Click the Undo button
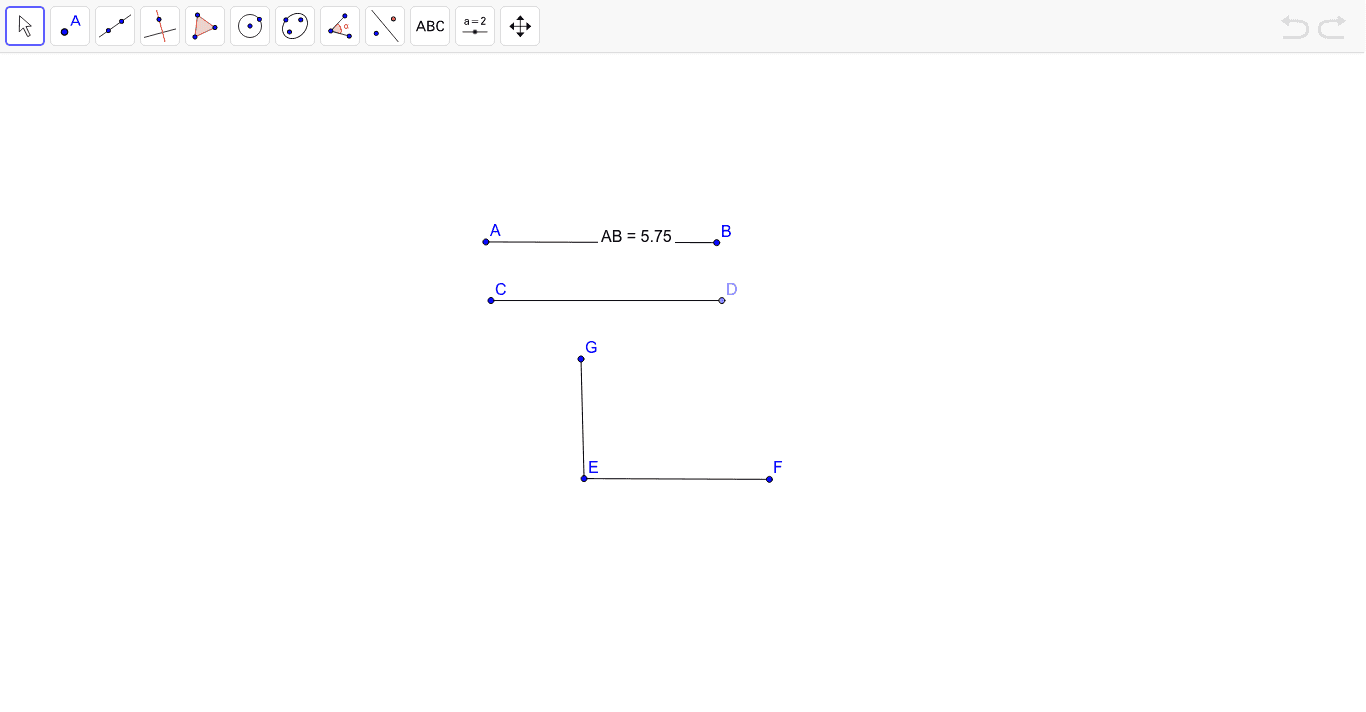Screen dimensions: 1366x712 (x=1295, y=27)
